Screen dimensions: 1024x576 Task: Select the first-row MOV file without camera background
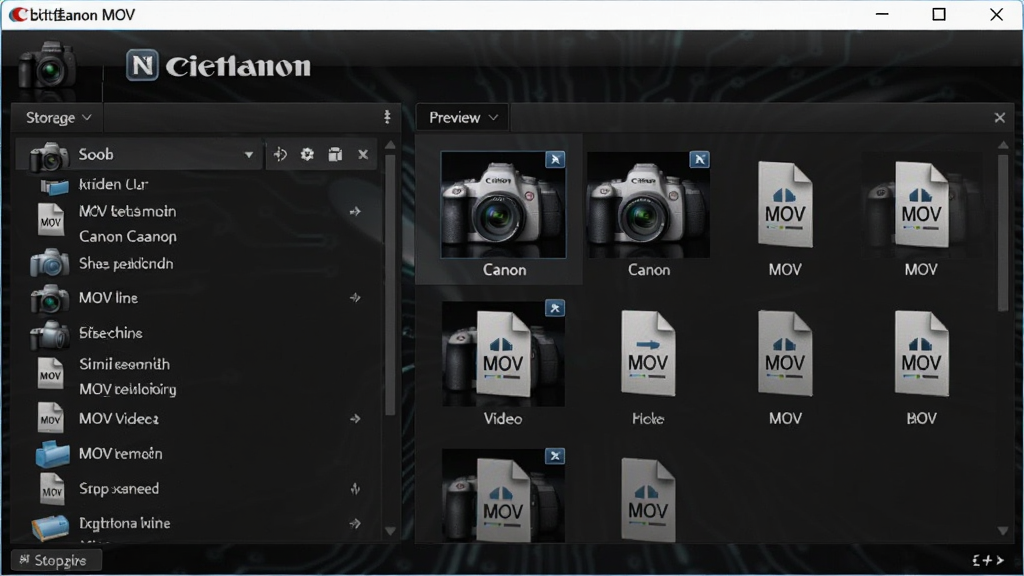click(785, 204)
